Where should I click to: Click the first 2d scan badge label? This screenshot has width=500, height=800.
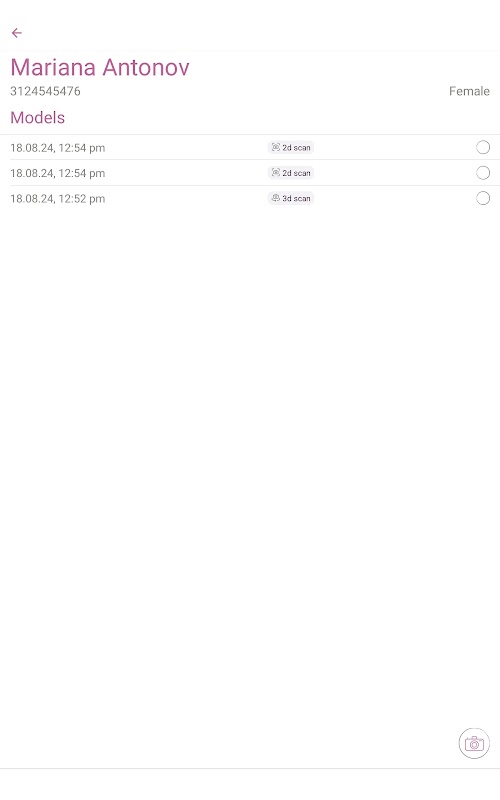tap(296, 147)
